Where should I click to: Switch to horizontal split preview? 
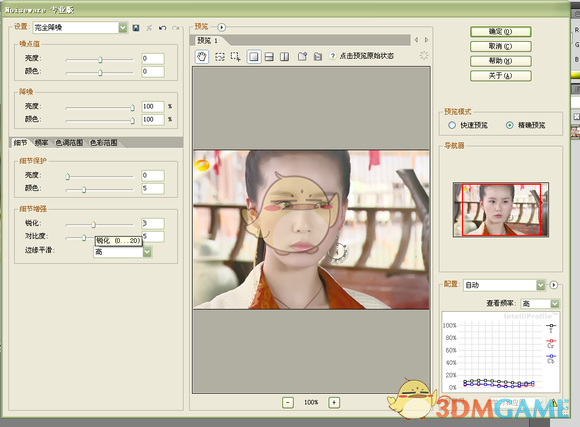pyautogui.click(x=269, y=57)
